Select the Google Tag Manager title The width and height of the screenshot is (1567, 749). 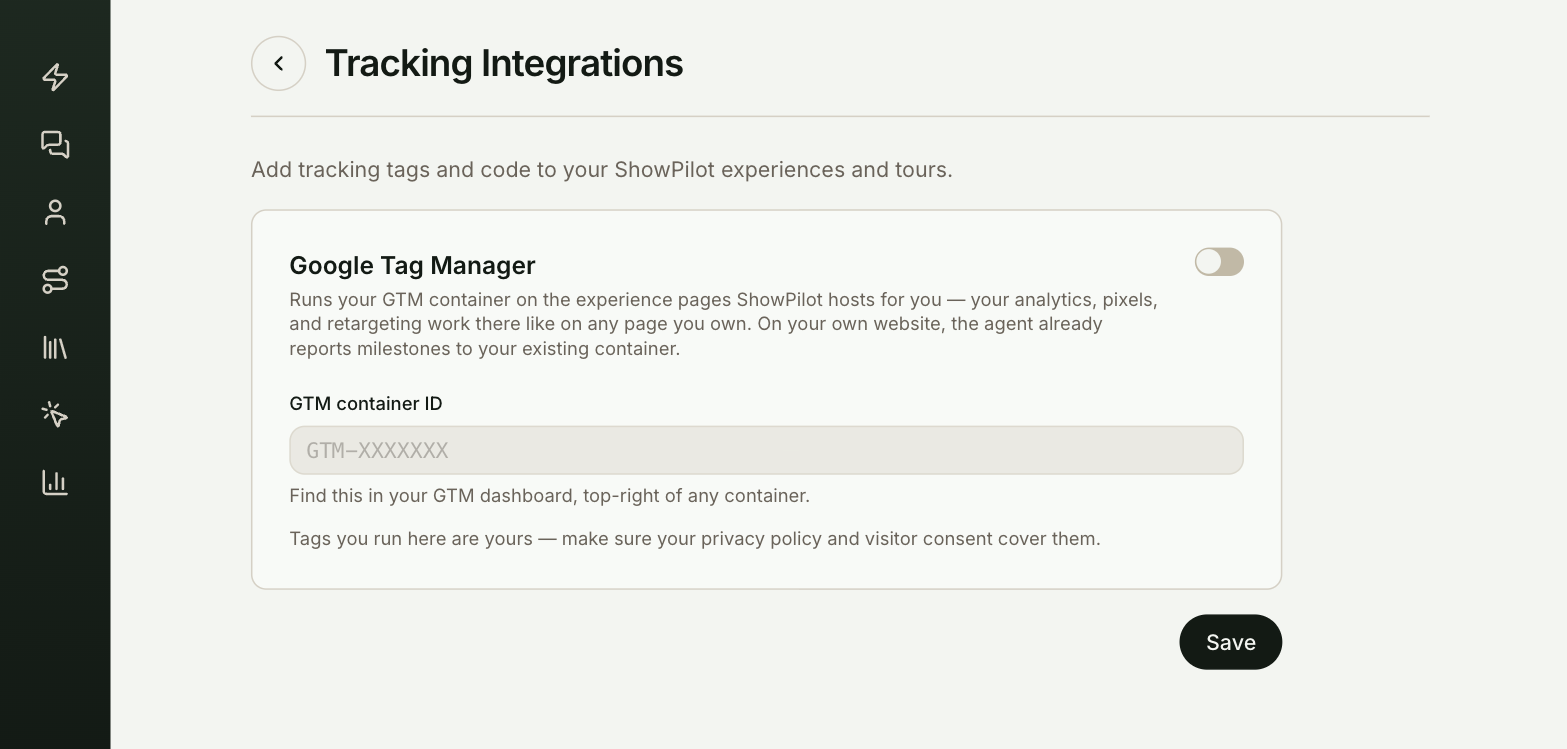pos(412,265)
